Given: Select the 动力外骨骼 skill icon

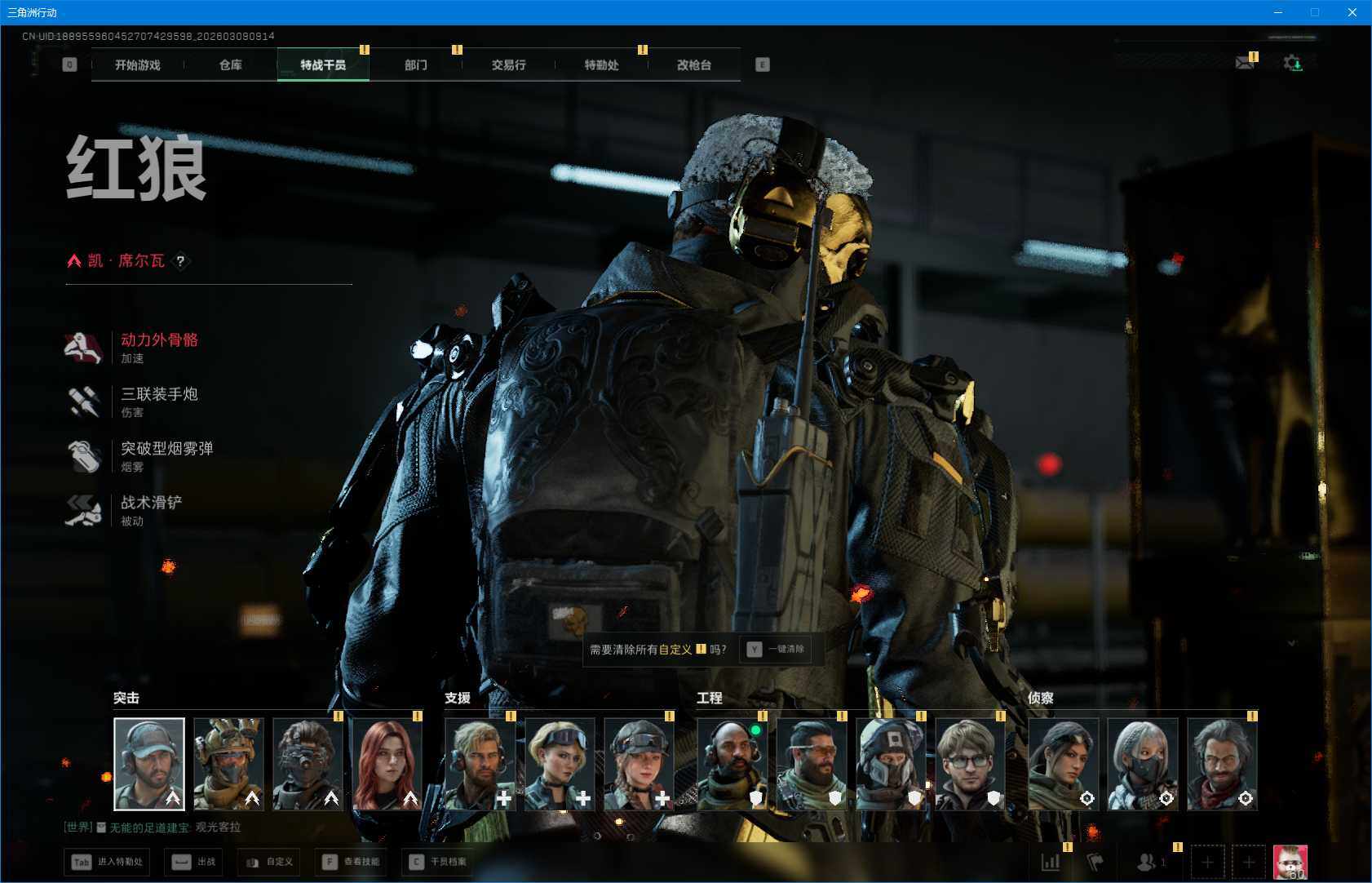Looking at the screenshot, I should pyautogui.click(x=83, y=348).
